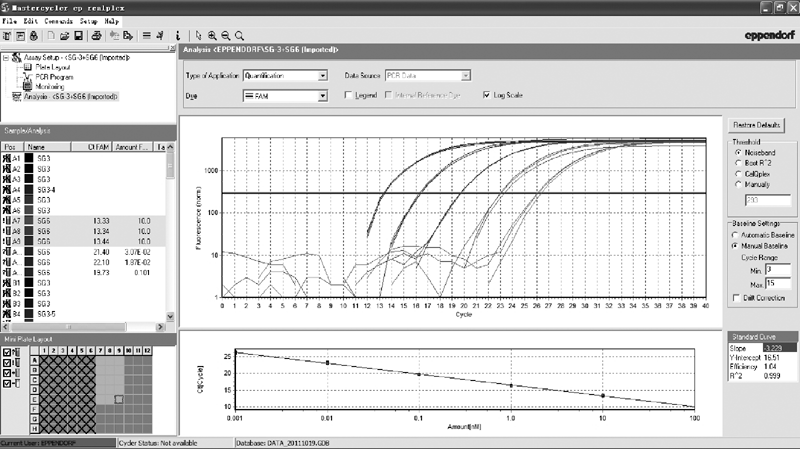The image size is (800, 449).
Task: Select the CalQplex threshold option
Action: (x=738, y=174)
